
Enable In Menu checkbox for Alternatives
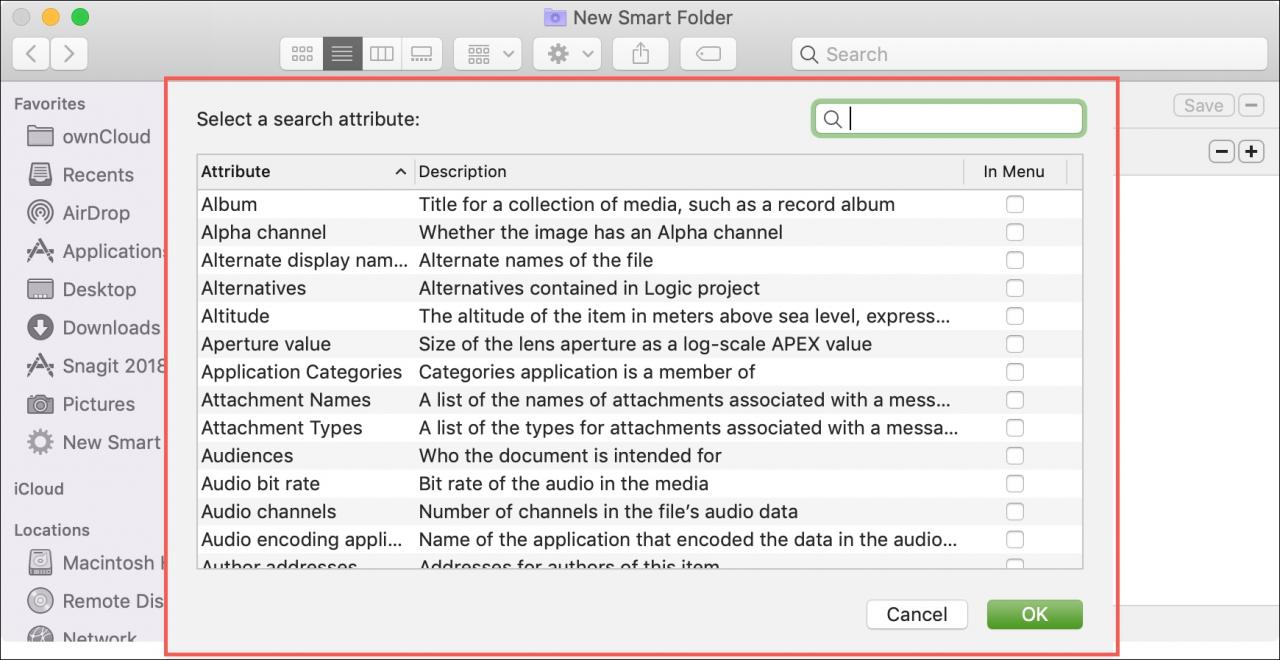click(x=1015, y=288)
